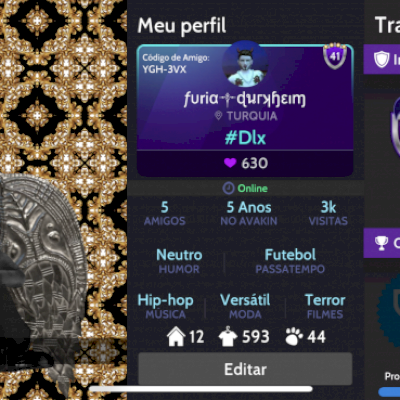The width and height of the screenshot is (400, 400).
Task: Select the Neutro humor field
Action: tap(179, 261)
